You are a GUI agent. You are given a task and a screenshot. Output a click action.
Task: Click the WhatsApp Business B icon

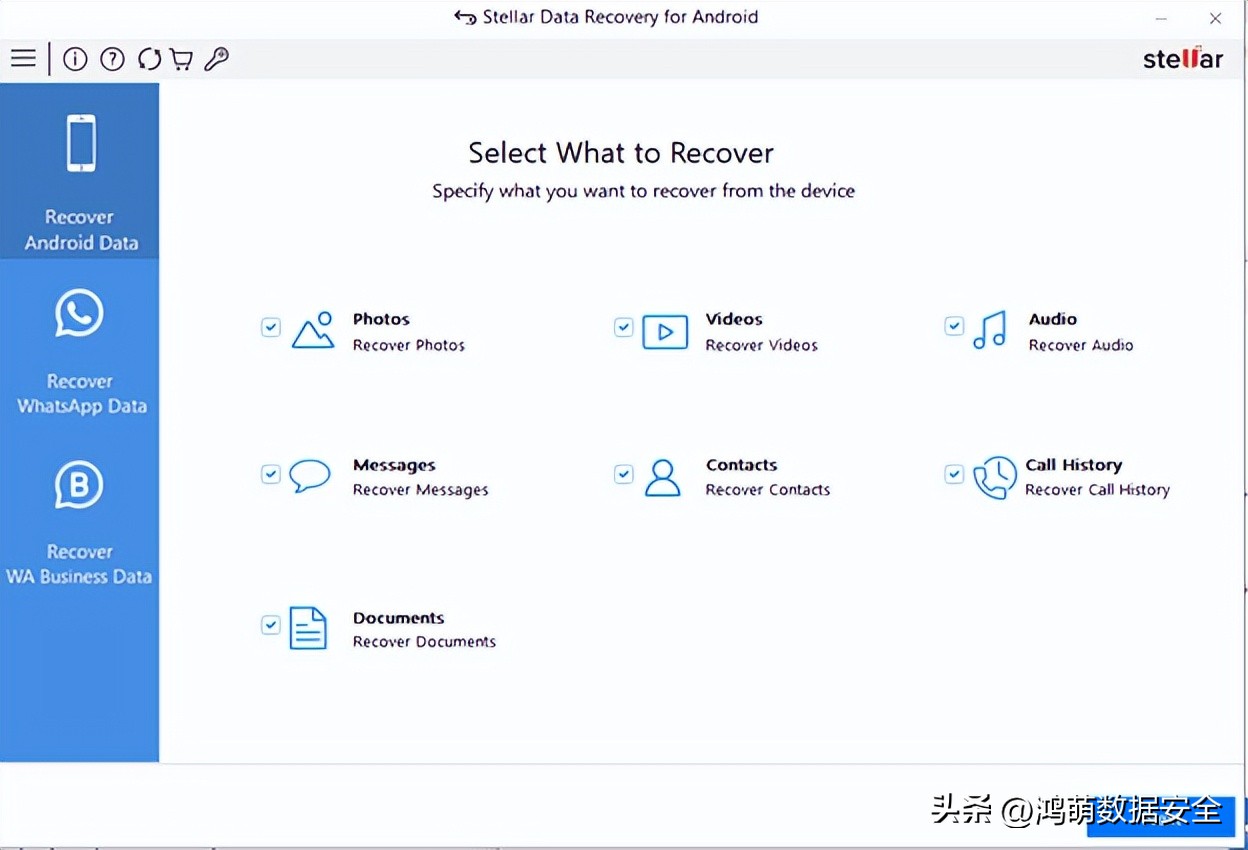pyautogui.click(x=79, y=485)
